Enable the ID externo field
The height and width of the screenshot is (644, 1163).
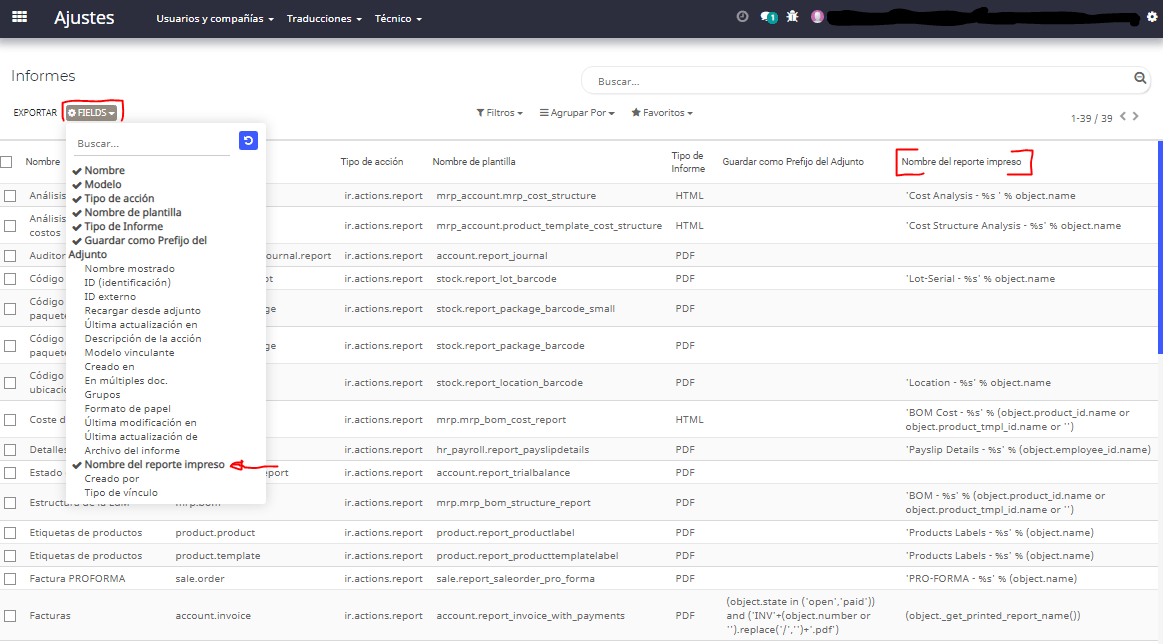click(110, 297)
